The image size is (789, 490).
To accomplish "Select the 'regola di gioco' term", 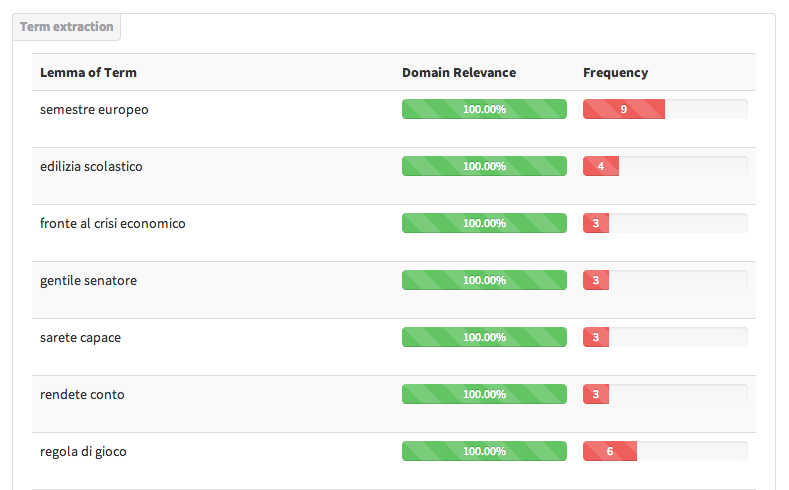I will (83, 452).
